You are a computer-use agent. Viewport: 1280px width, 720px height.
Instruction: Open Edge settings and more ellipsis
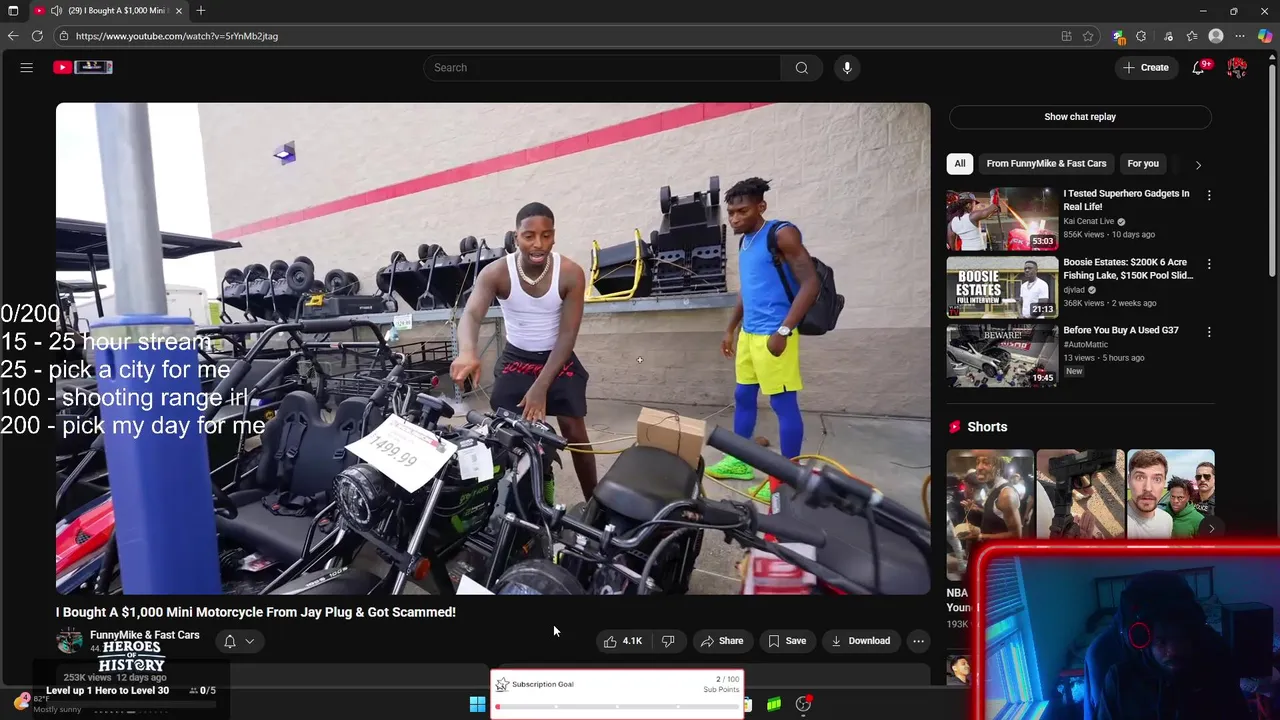coord(1240,36)
